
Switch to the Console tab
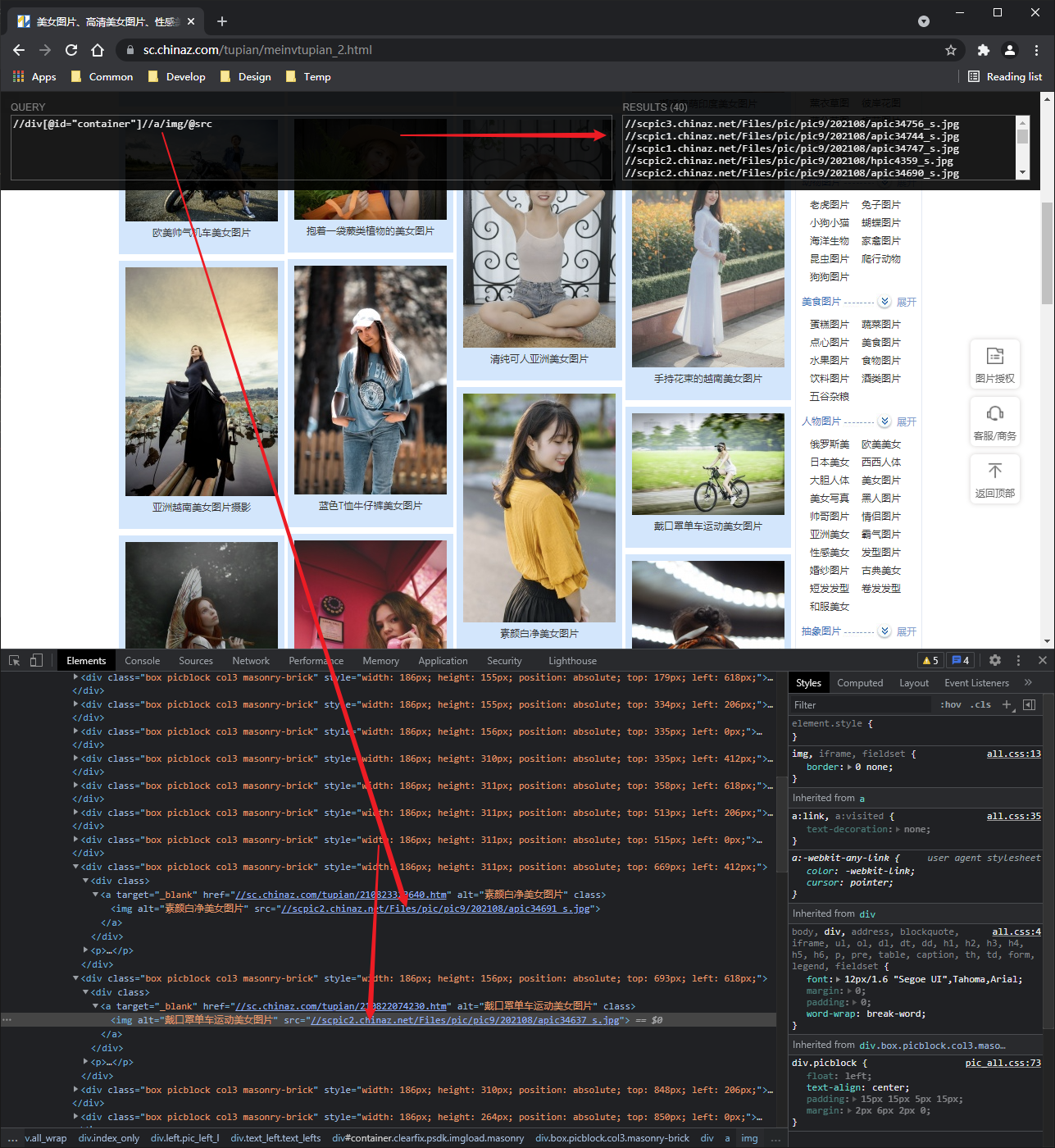pos(142,659)
